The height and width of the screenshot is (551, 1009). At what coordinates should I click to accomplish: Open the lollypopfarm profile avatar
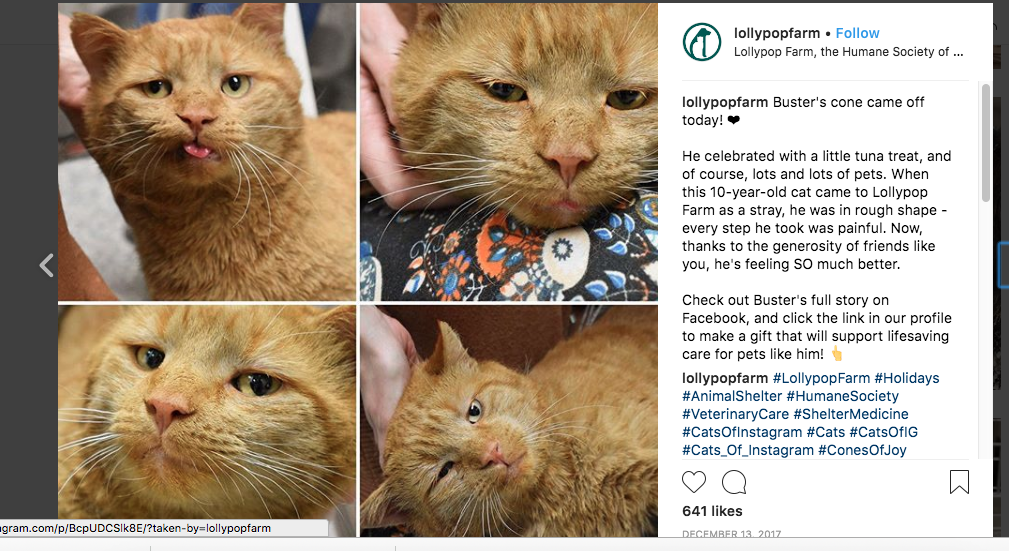(702, 42)
